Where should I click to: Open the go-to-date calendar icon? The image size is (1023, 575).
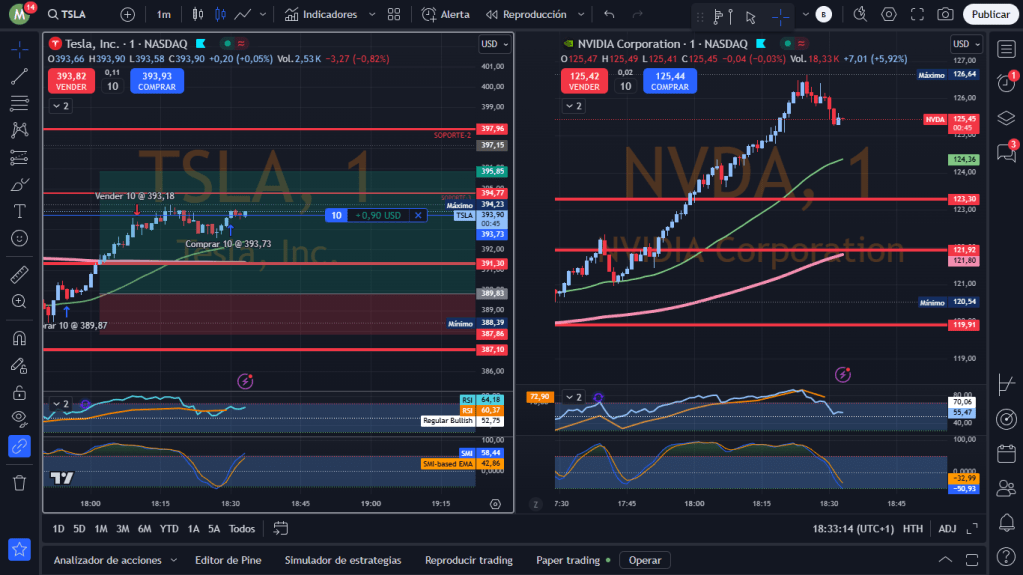point(280,528)
